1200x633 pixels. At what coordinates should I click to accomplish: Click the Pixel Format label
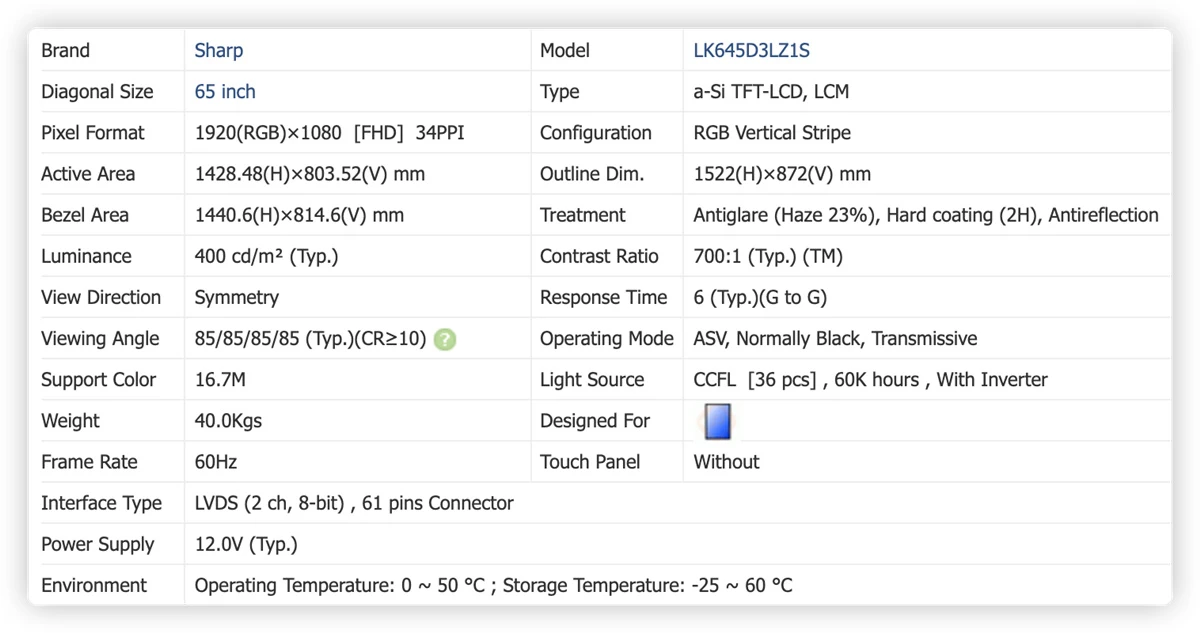click(92, 133)
